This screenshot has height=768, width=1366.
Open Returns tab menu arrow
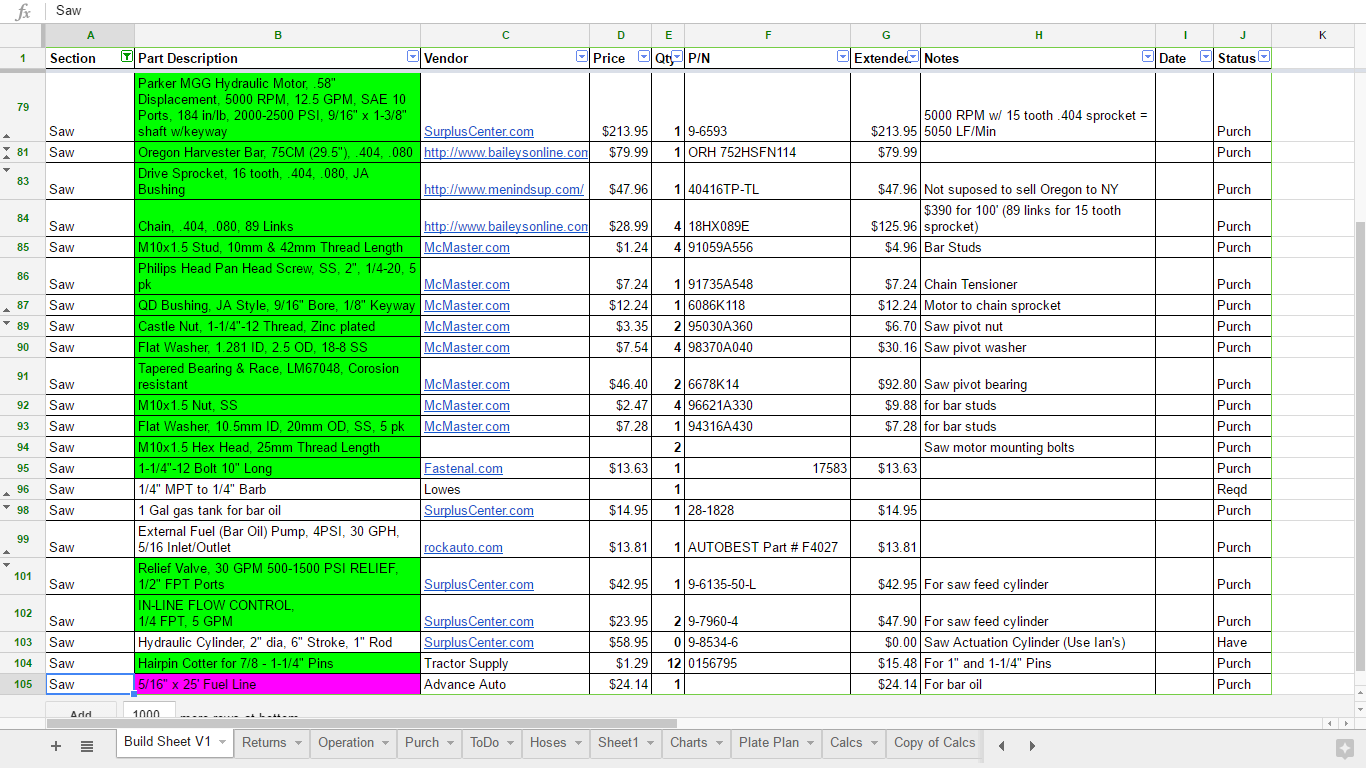pyautogui.click(x=297, y=743)
